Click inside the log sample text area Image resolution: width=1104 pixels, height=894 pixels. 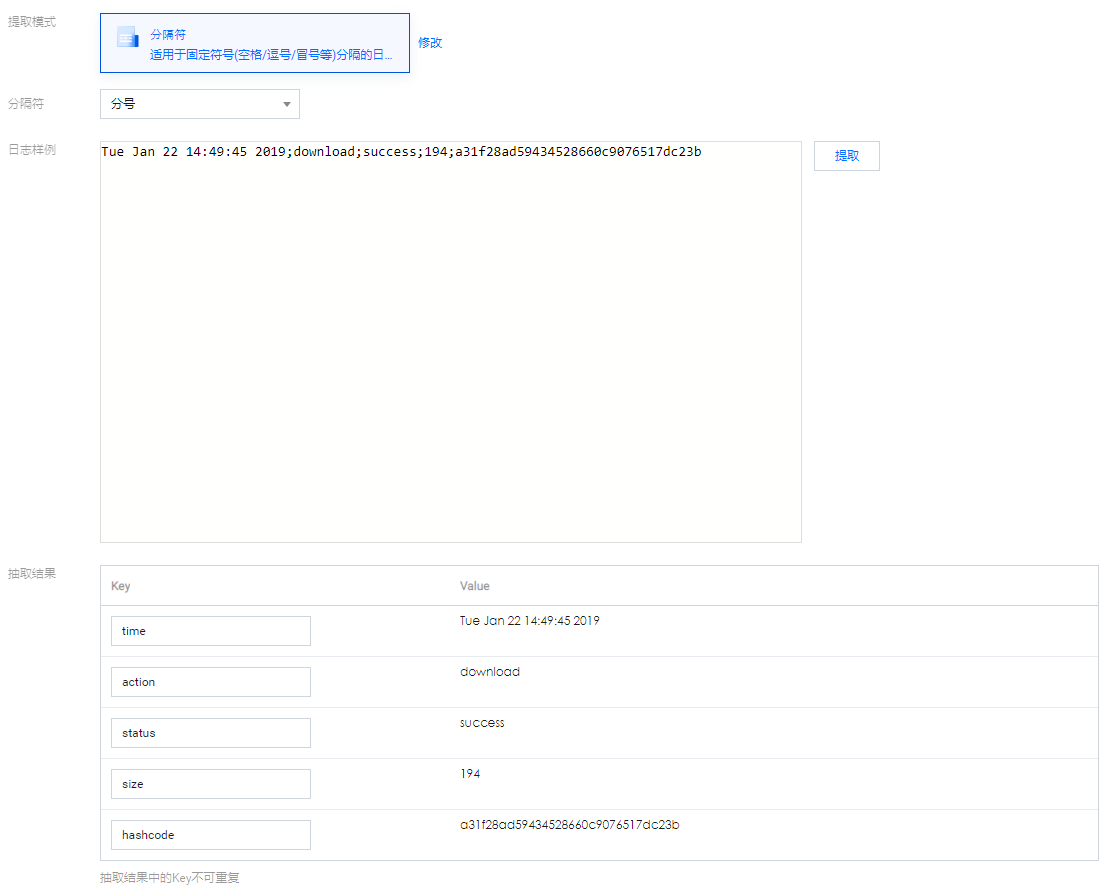(x=451, y=342)
